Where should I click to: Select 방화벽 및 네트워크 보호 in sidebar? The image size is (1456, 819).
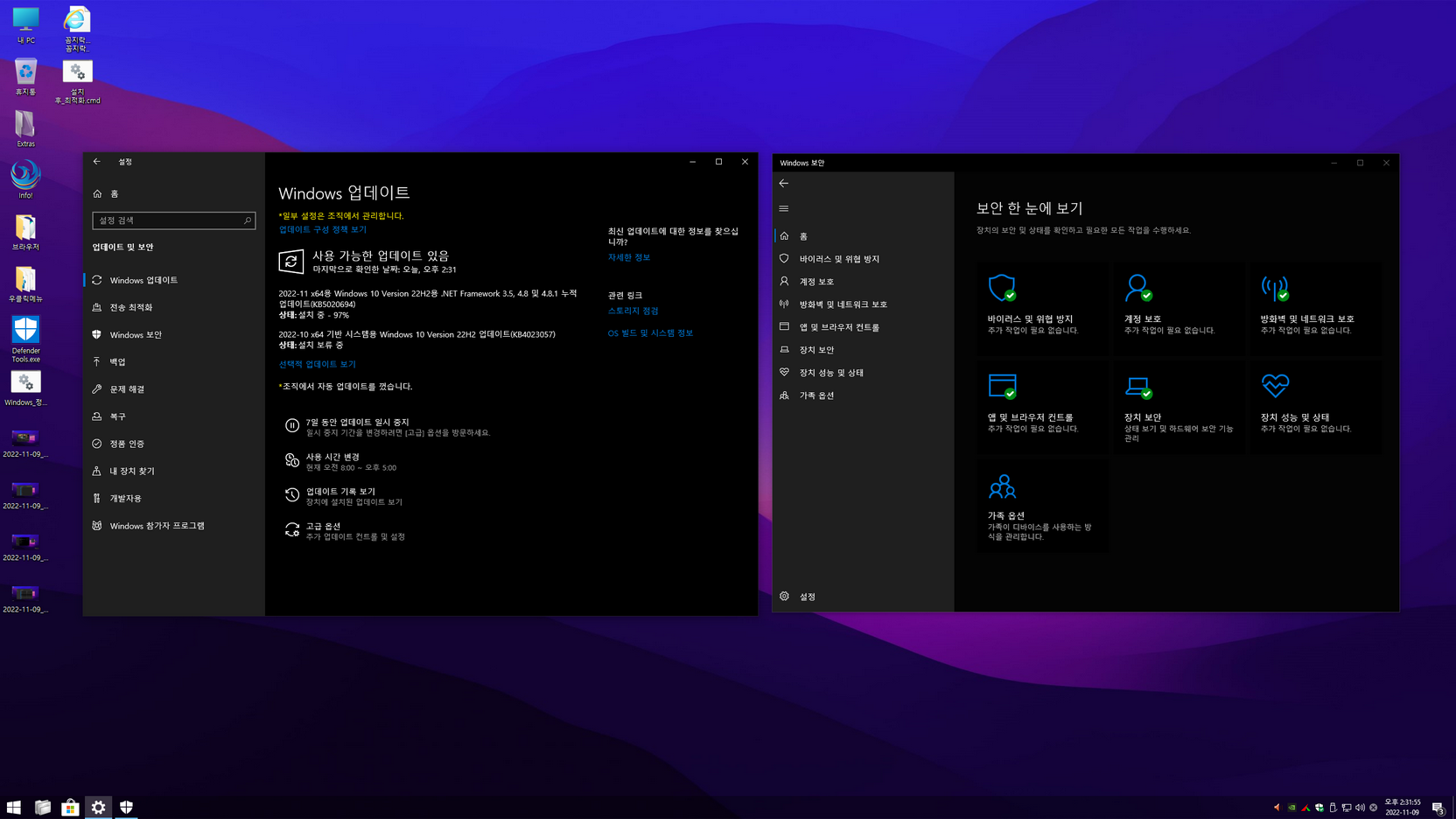(x=864, y=304)
